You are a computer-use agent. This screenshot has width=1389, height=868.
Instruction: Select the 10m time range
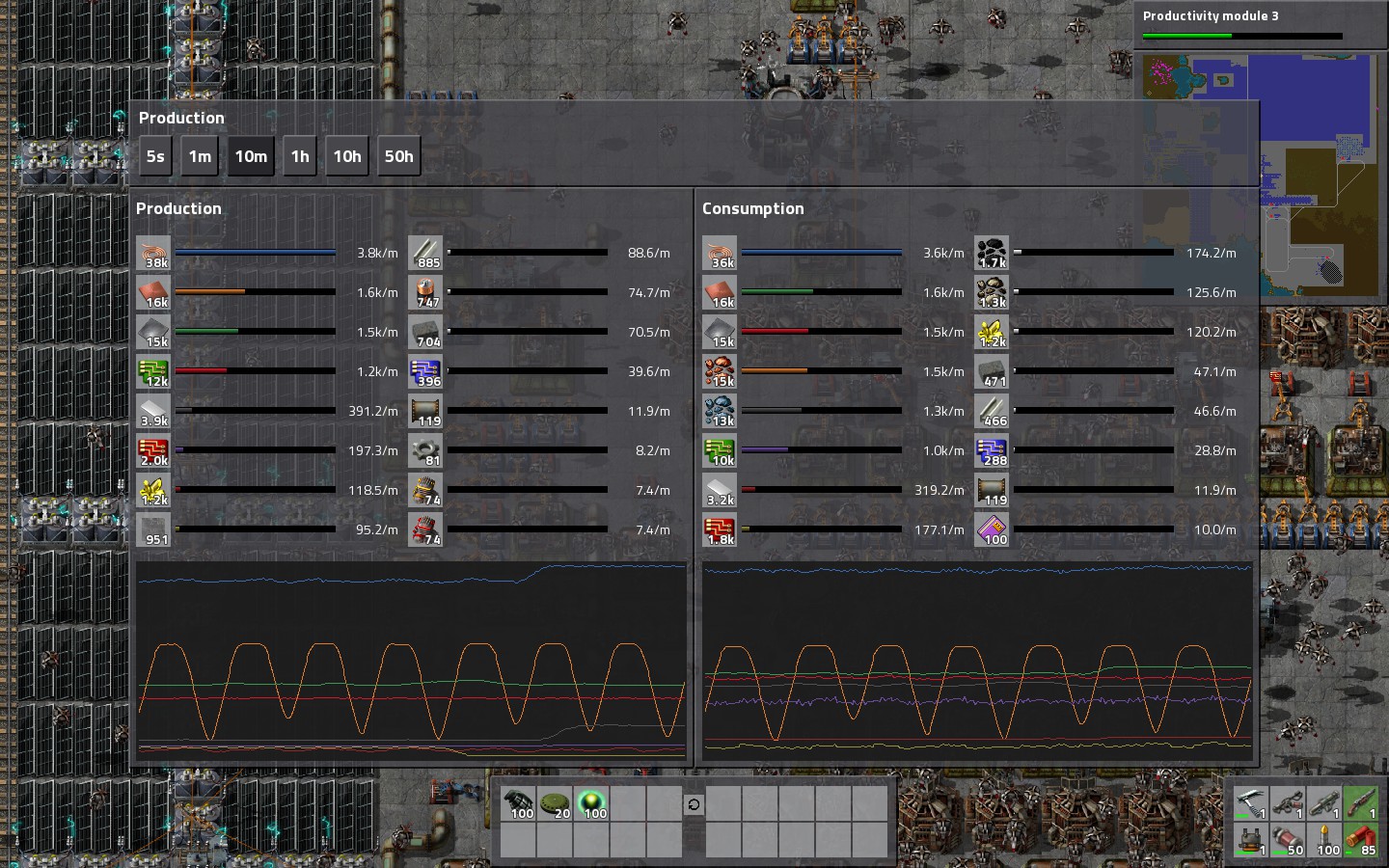click(x=251, y=156)
